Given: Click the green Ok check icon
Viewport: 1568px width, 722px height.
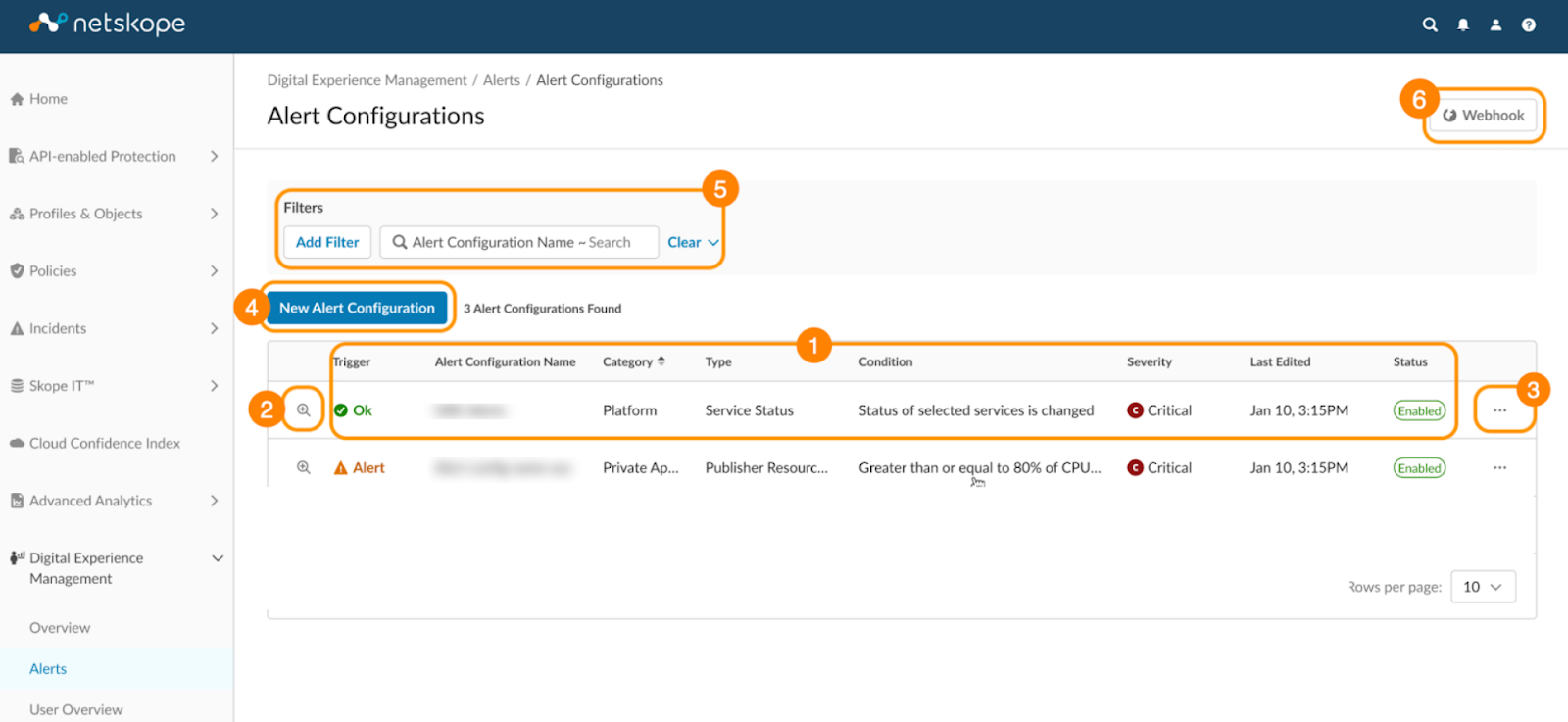Looking at the screenshot, I should [x=341, y=410].
